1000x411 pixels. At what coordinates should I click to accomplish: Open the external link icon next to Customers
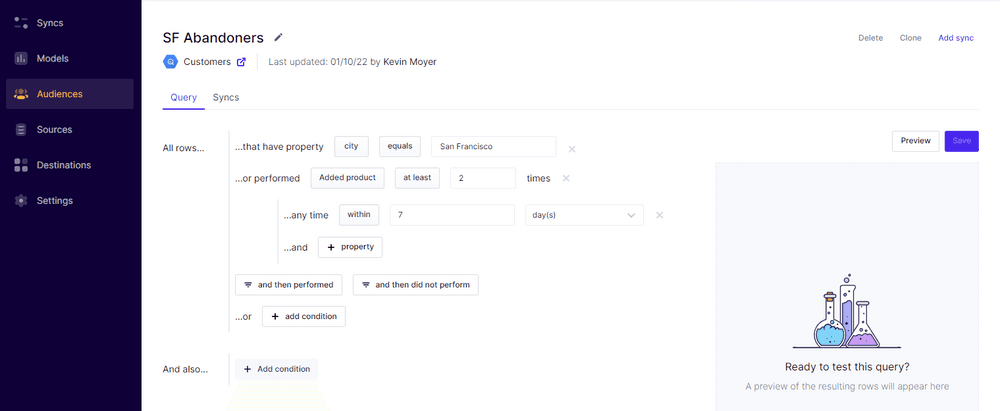click(x=241, y=62)
